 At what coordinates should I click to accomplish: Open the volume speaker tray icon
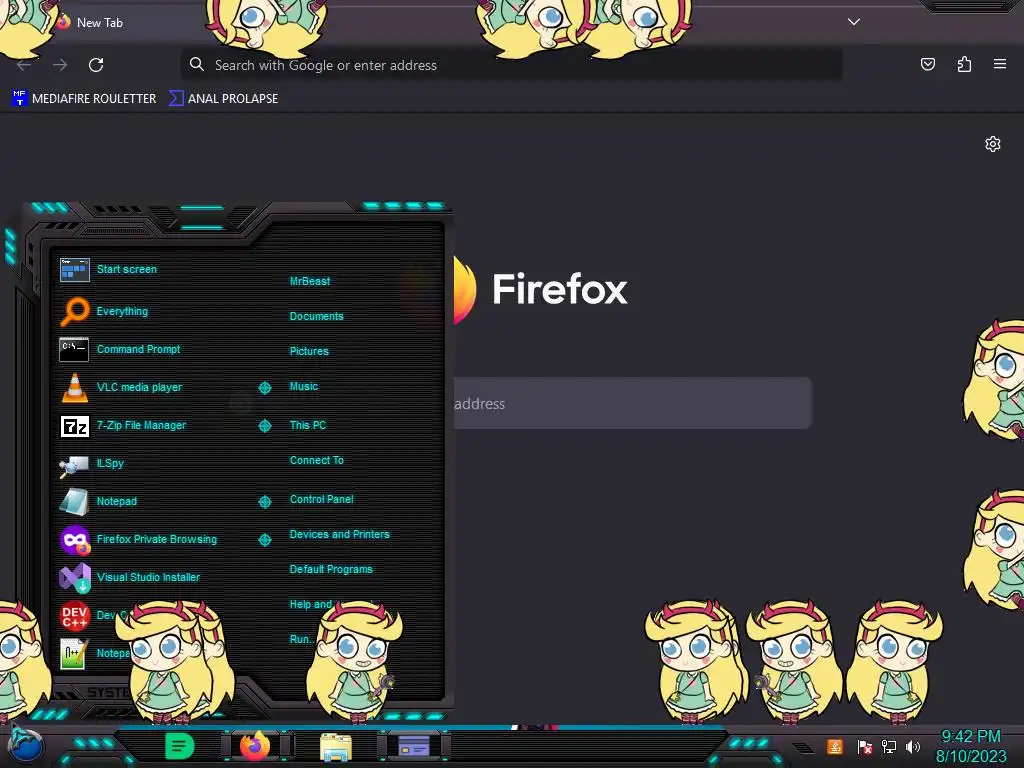[913, 746]
